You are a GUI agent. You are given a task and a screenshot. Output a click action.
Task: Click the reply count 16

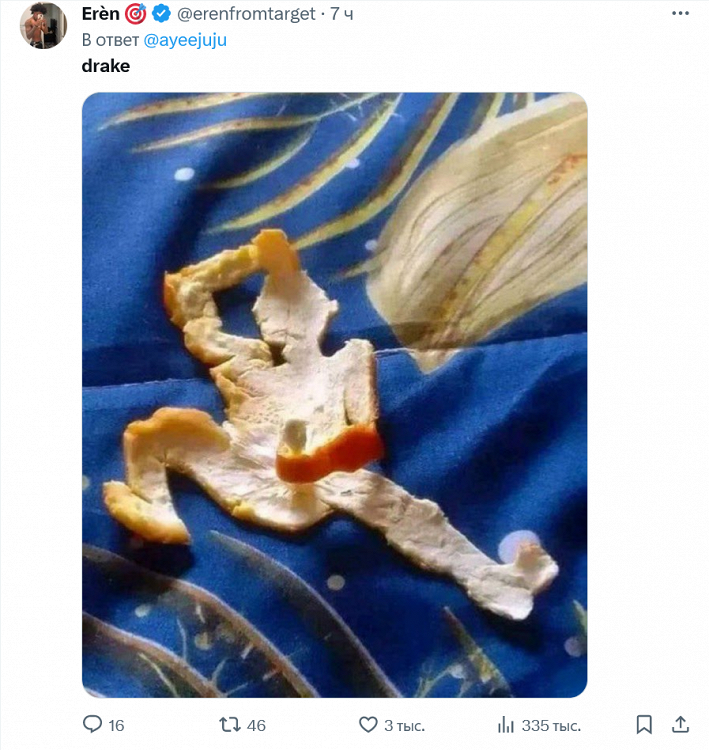(x=116, y=725)
